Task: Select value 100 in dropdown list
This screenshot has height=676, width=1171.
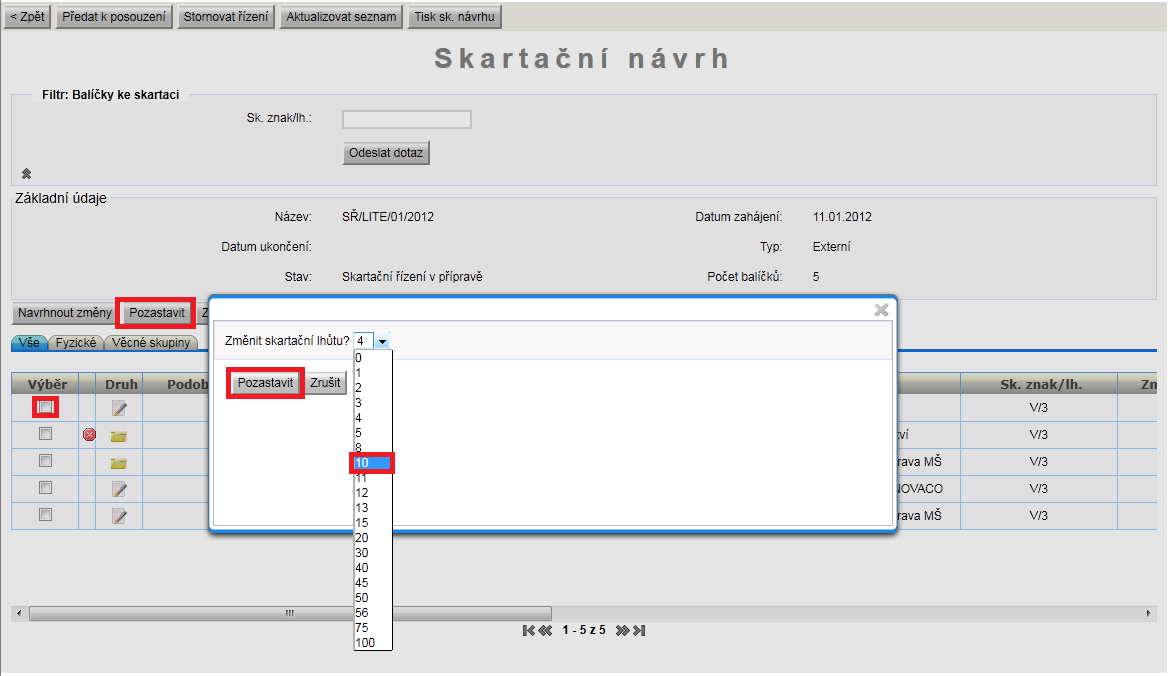Action: coord(373,642)
